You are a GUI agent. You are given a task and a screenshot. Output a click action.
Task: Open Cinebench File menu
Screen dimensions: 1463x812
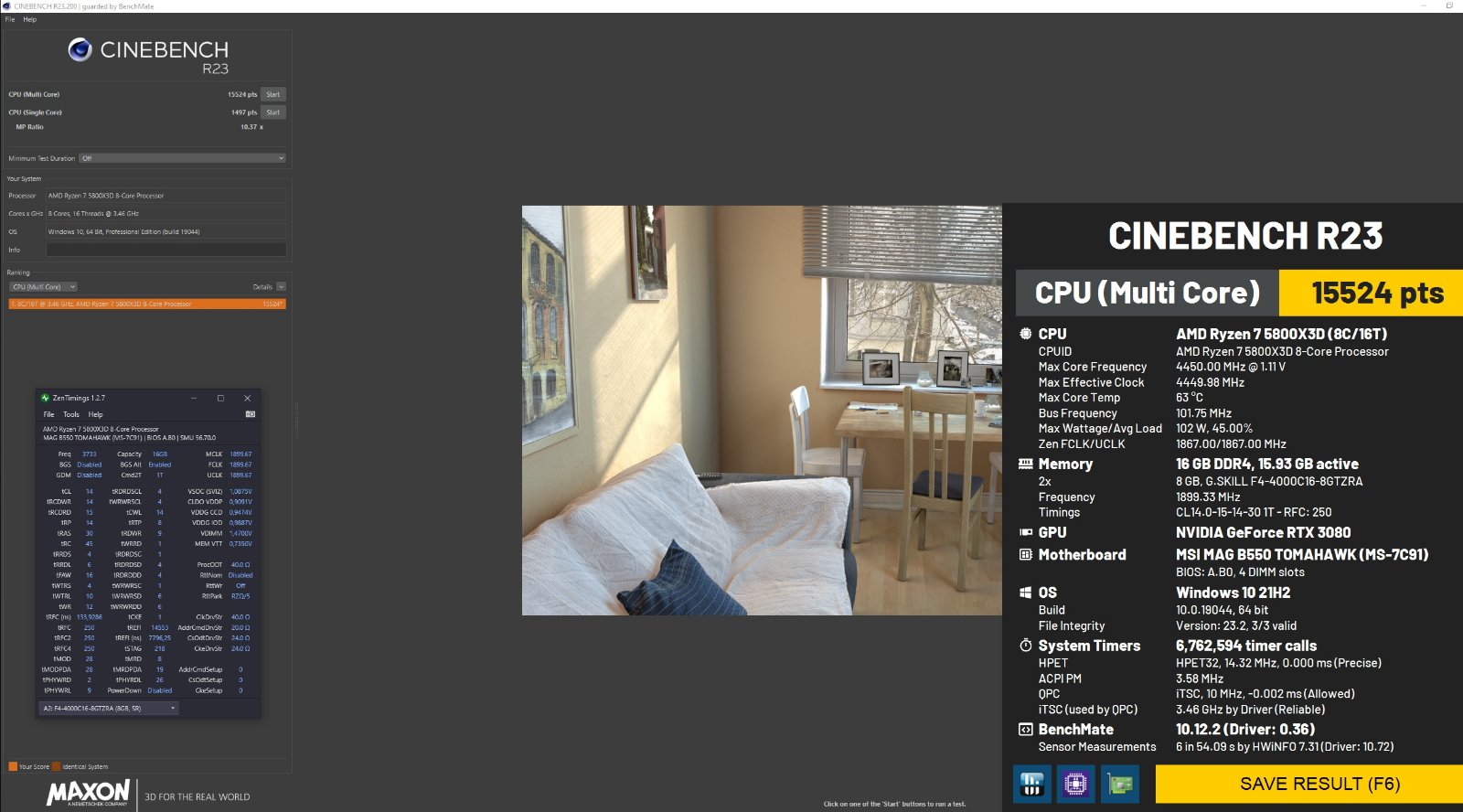[10, 19]
